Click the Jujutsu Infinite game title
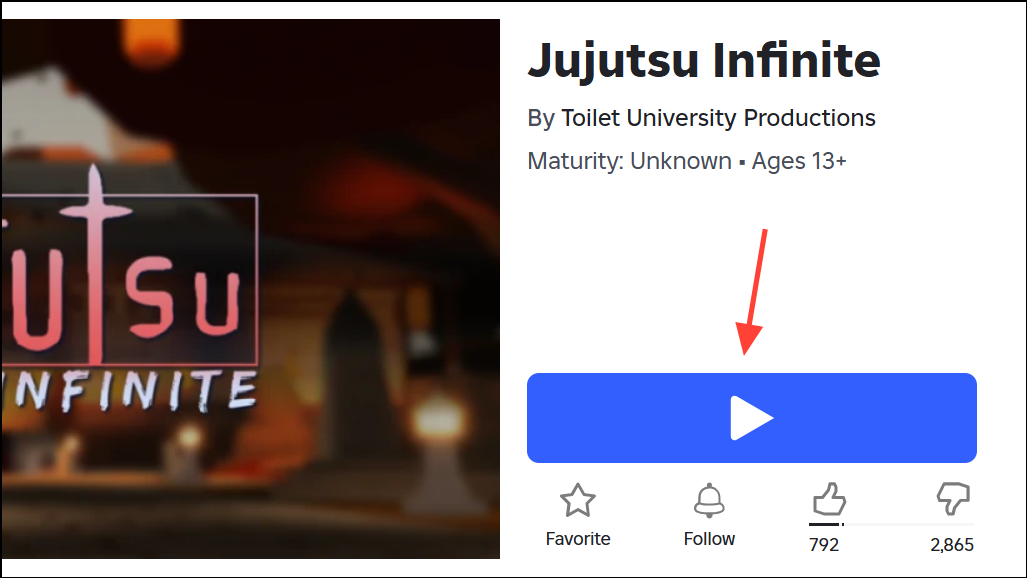The image size is (1027, 578). pyautogui.click(x=703, y=61)
